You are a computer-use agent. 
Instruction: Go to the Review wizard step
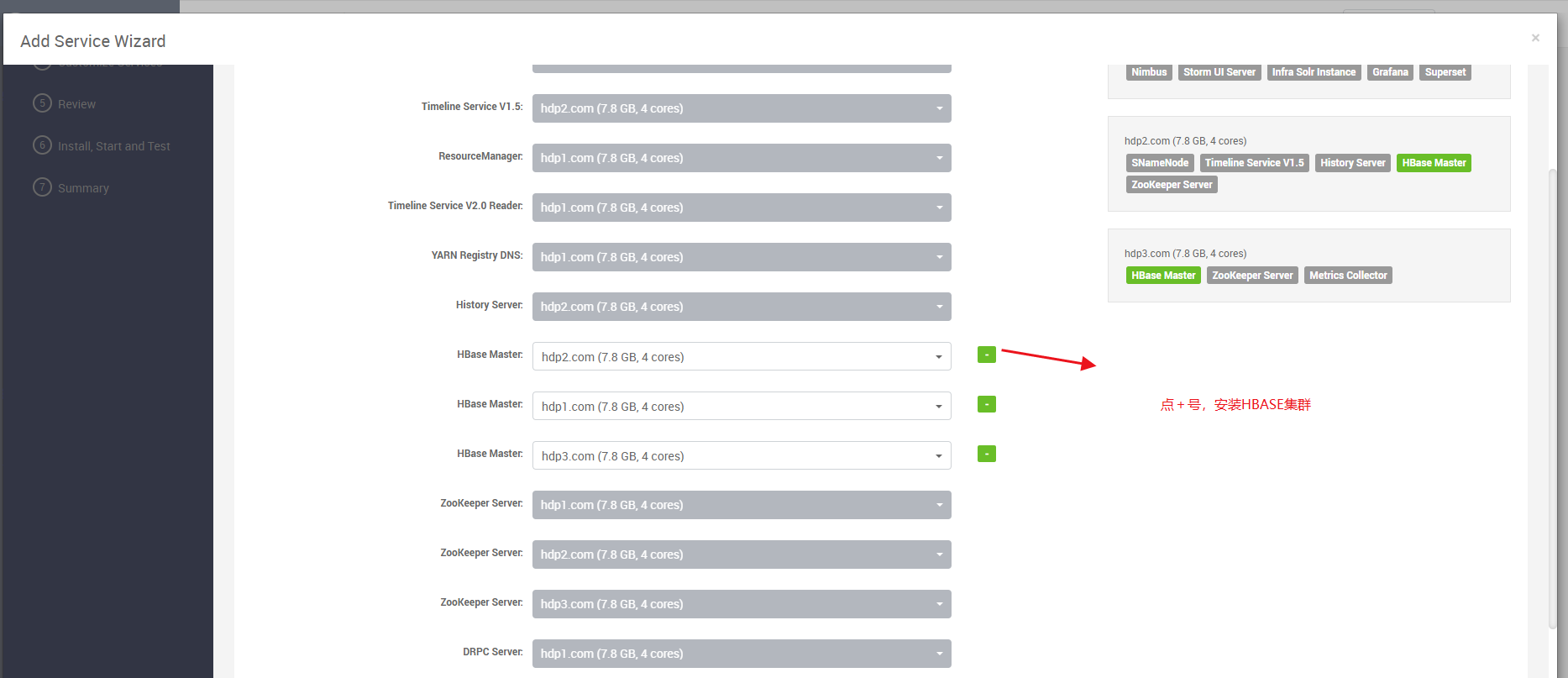(x=76, y=104)
